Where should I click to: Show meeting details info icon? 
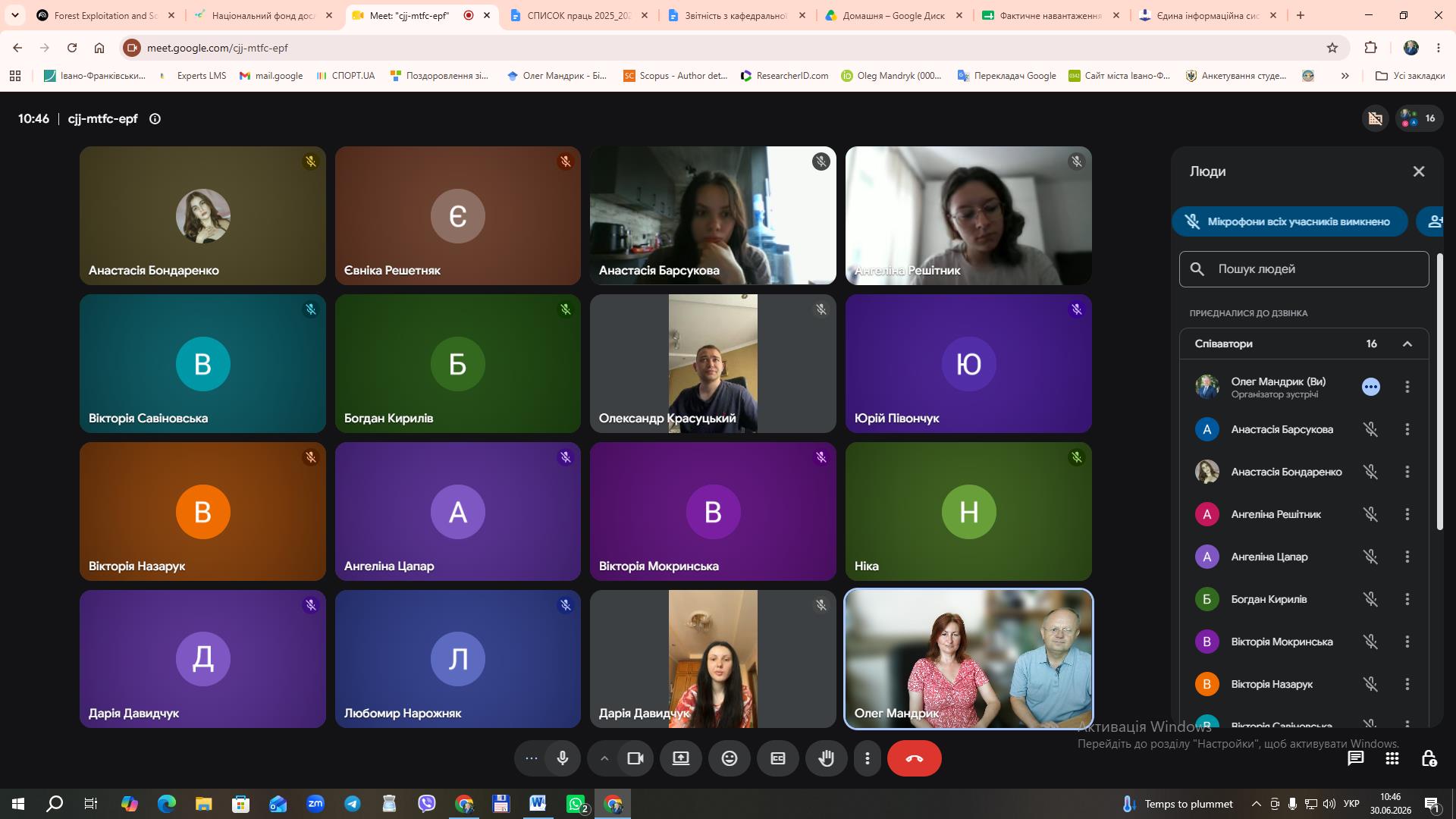[155, 118]
